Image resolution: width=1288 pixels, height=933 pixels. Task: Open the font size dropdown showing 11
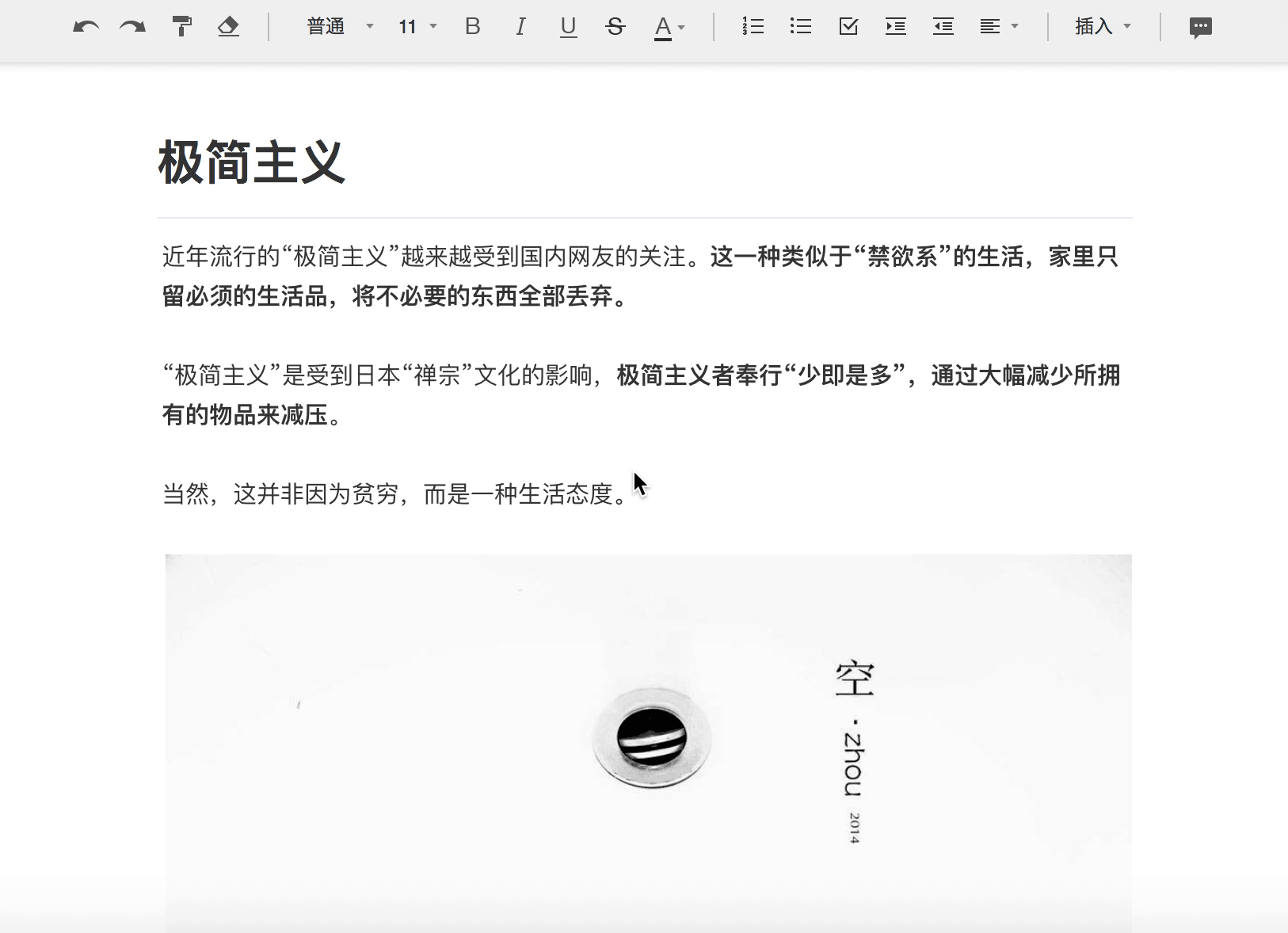pos(416,26)
